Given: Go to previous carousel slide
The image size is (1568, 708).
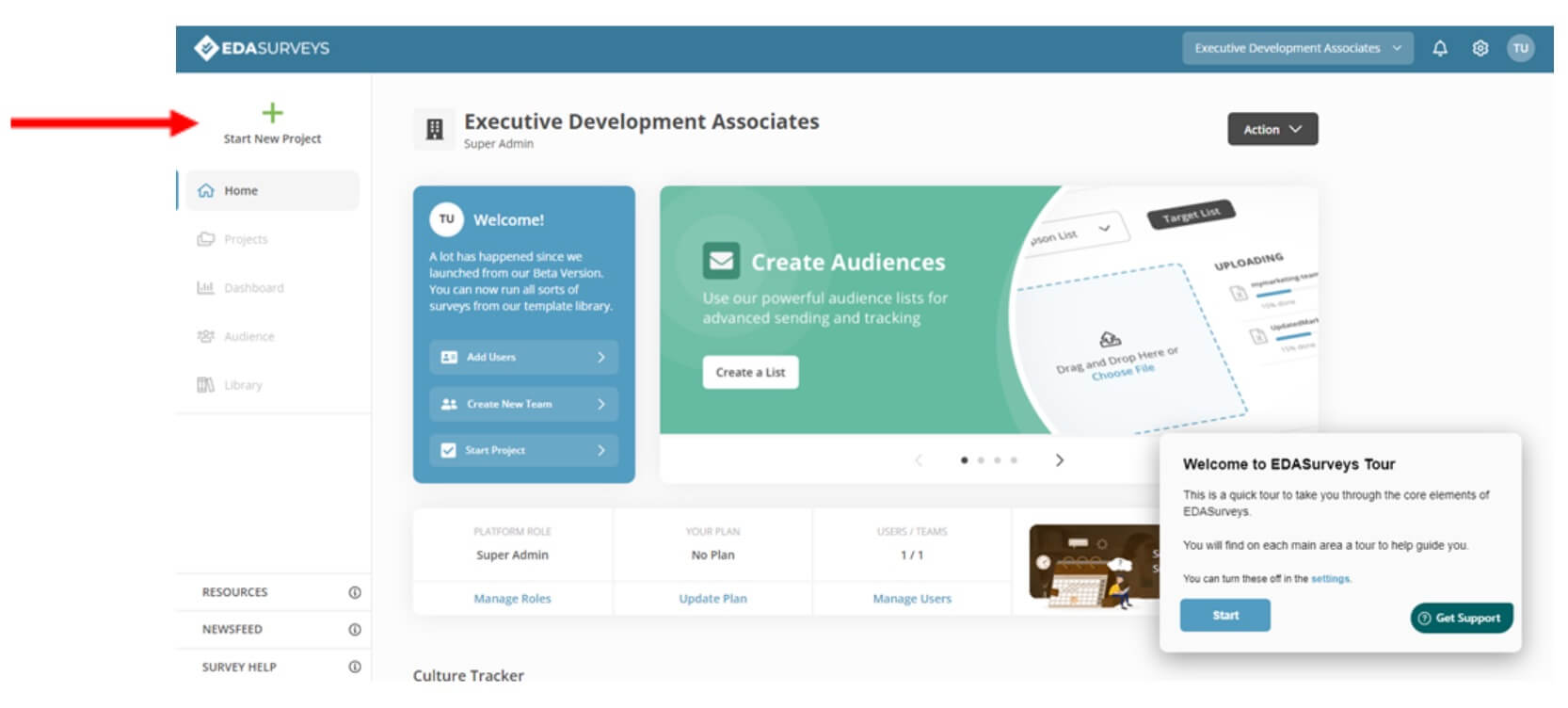Looking at the screenshot, I should [x=919, y=460].
